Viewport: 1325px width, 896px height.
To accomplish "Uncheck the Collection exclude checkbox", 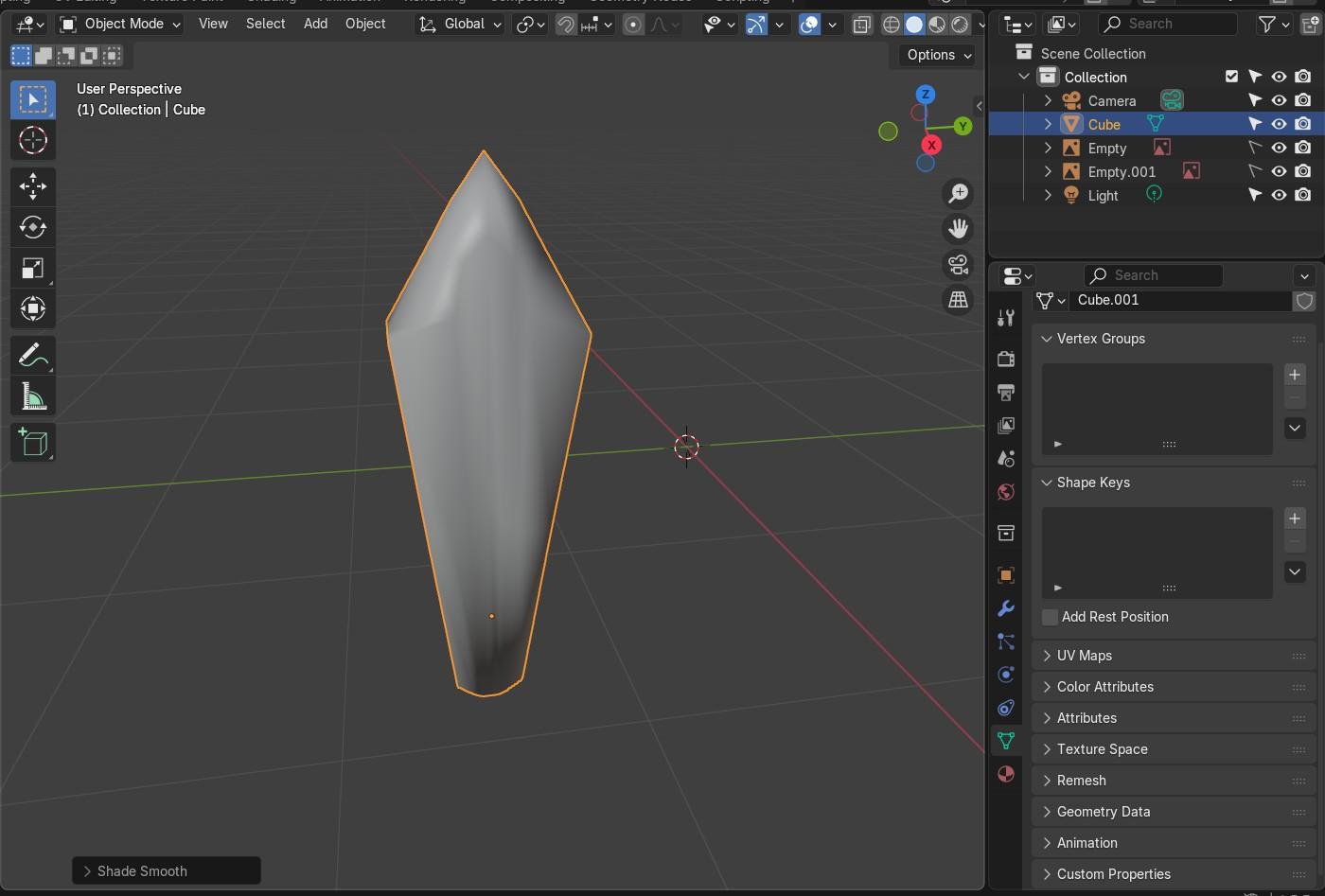I will 1231,77.
